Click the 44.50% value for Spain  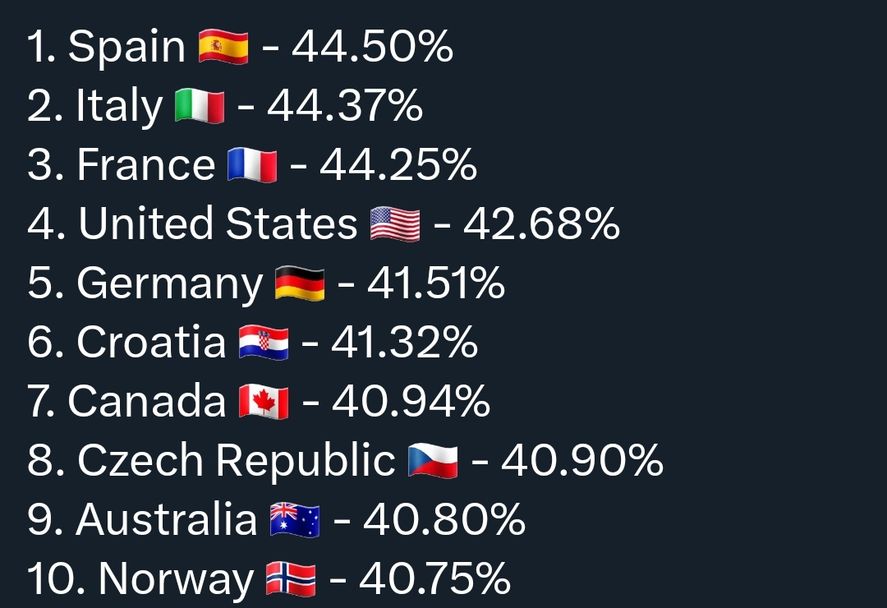(x=372, y=47)
